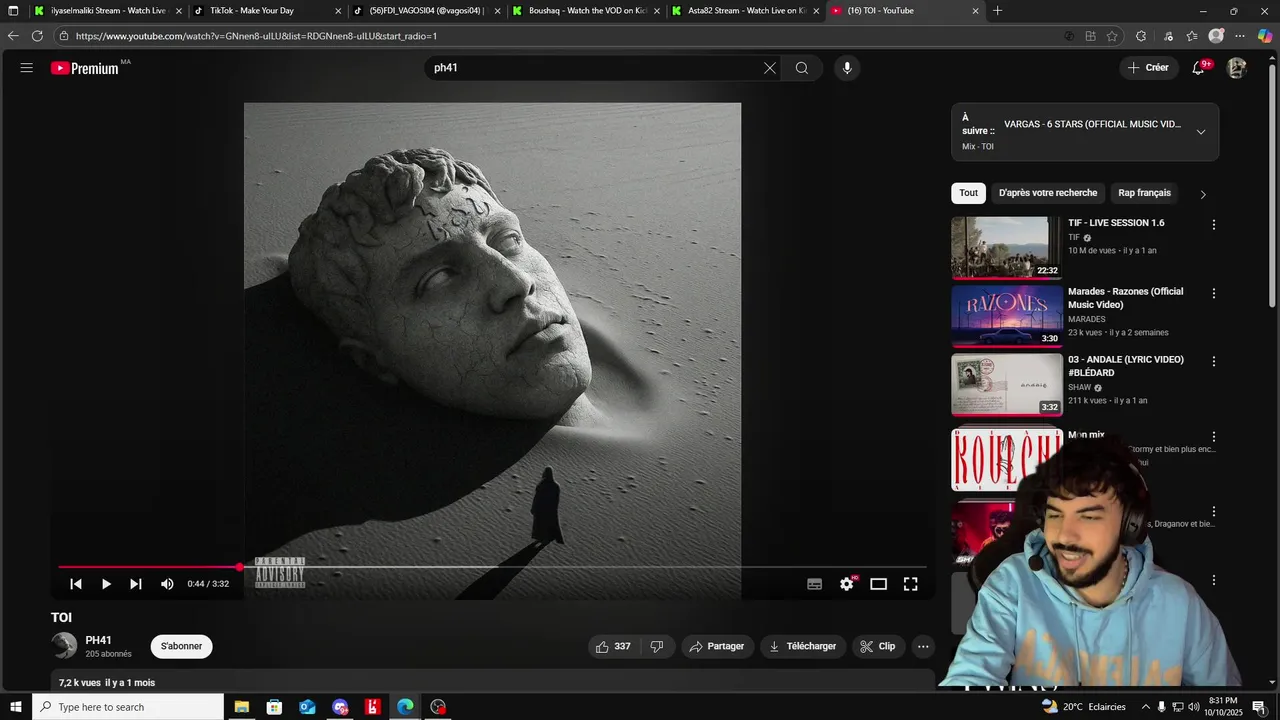Click the browser address bar URL
The width and height of the screenshot is (1280, 720).
tap(256, 36)
